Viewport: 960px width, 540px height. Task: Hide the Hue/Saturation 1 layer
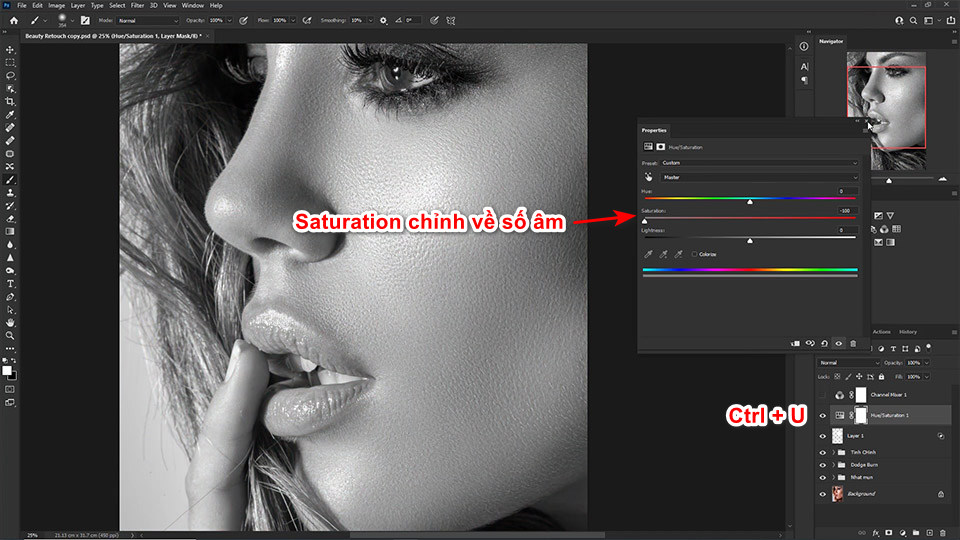point(822,416)
